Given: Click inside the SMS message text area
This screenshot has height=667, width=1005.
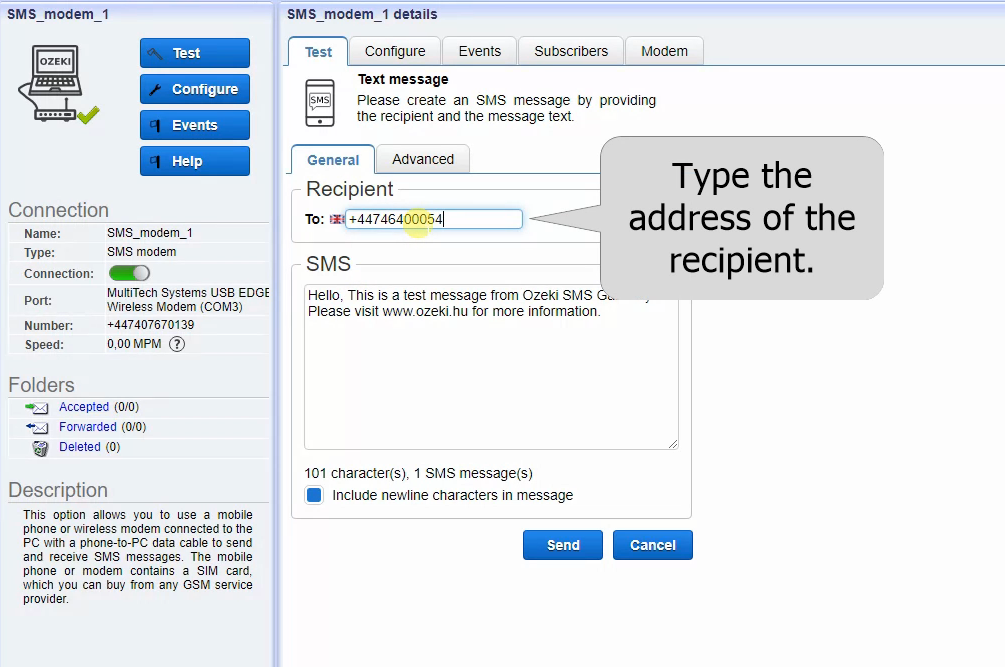Looking at the screenshot, I should click(490, 370).
